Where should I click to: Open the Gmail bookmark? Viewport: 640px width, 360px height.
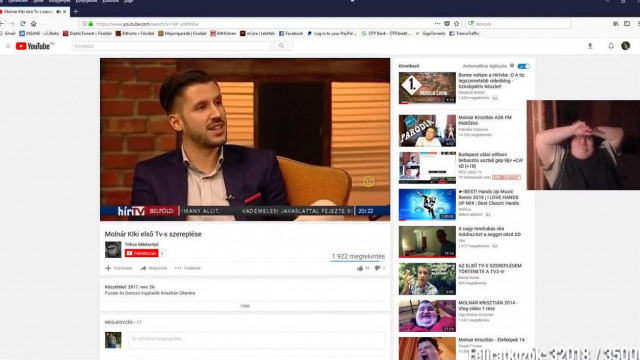(x=8, y=33)
